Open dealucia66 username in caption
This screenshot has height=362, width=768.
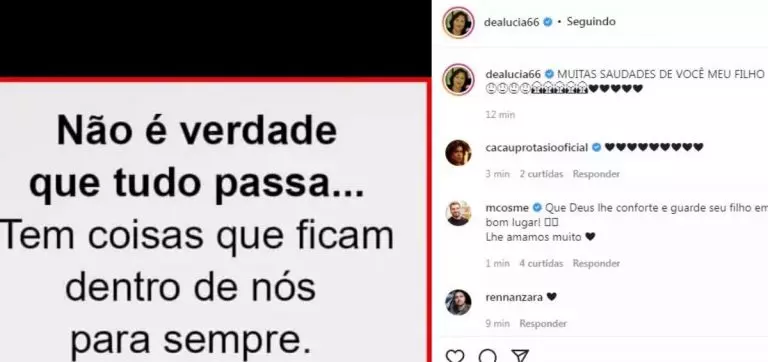513,74
